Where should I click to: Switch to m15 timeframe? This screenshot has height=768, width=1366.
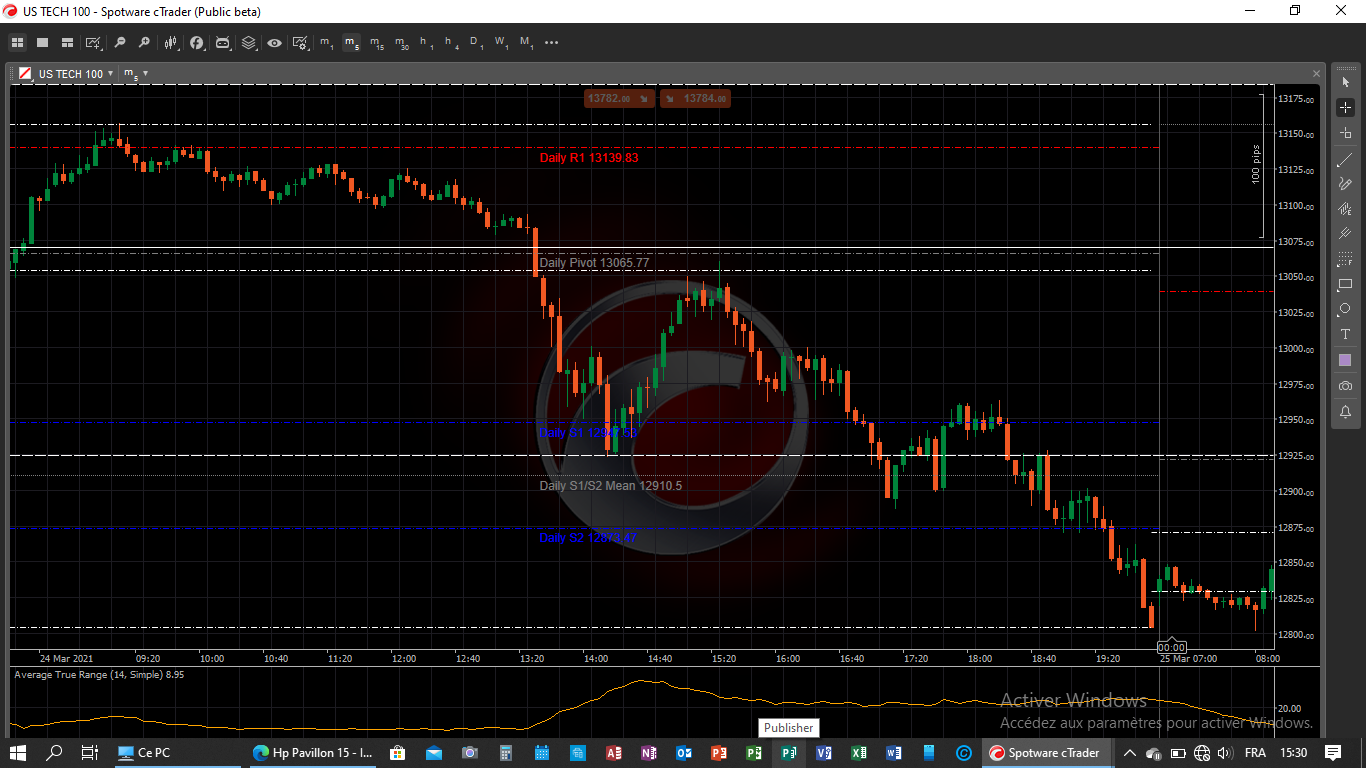pos(376,43)
